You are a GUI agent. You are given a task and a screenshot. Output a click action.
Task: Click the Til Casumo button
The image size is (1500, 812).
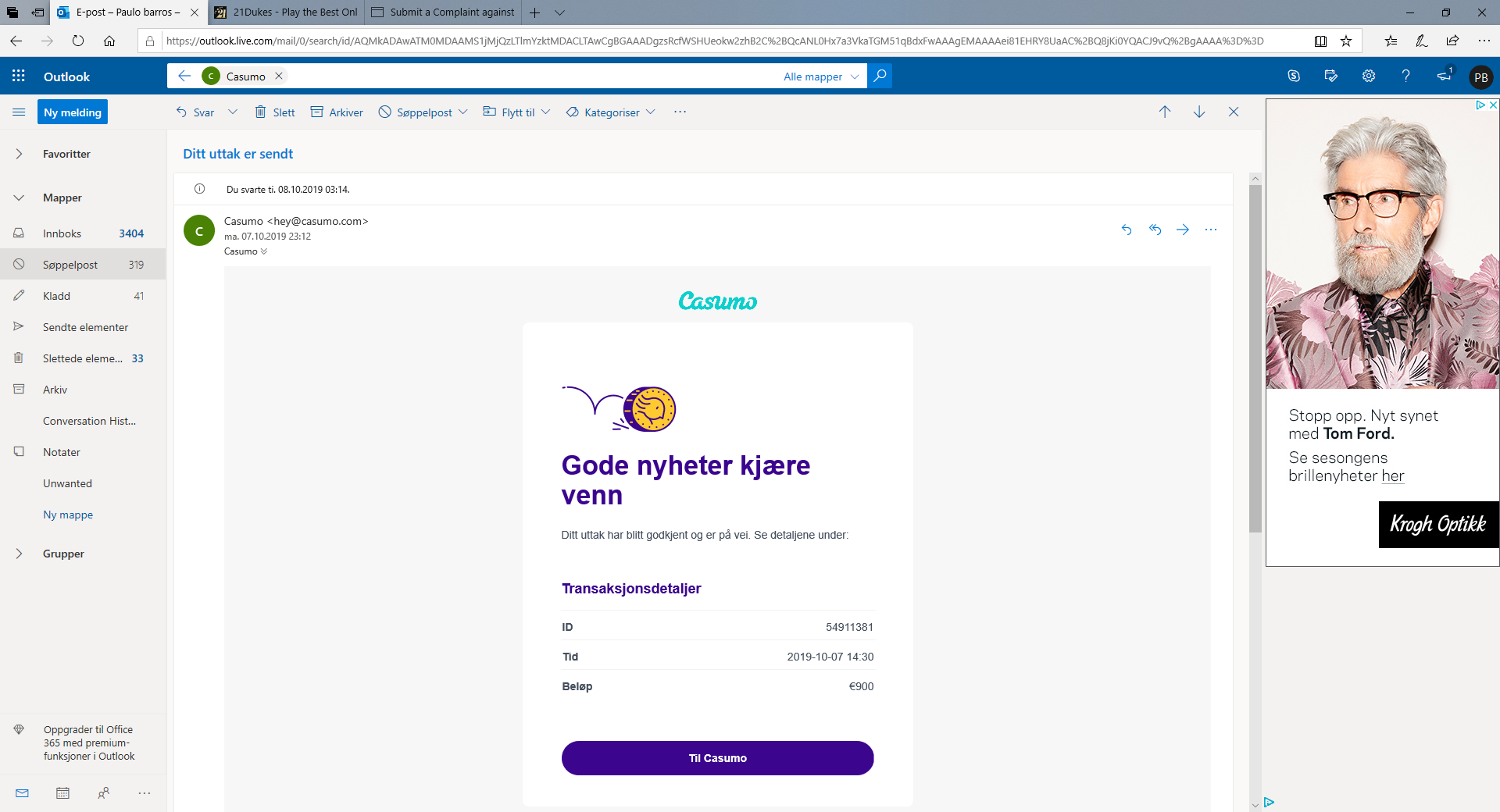pos(717,758)
